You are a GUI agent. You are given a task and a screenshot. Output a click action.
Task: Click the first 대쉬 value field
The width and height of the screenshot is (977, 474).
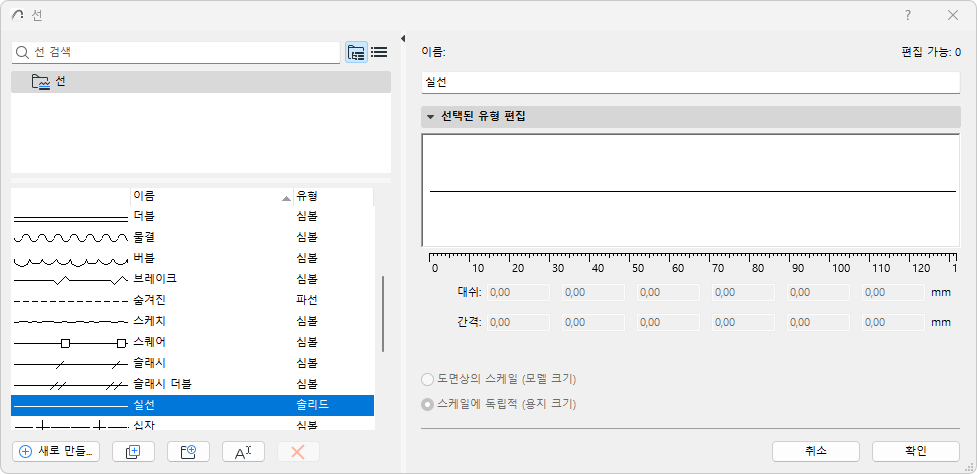point(518,293)
